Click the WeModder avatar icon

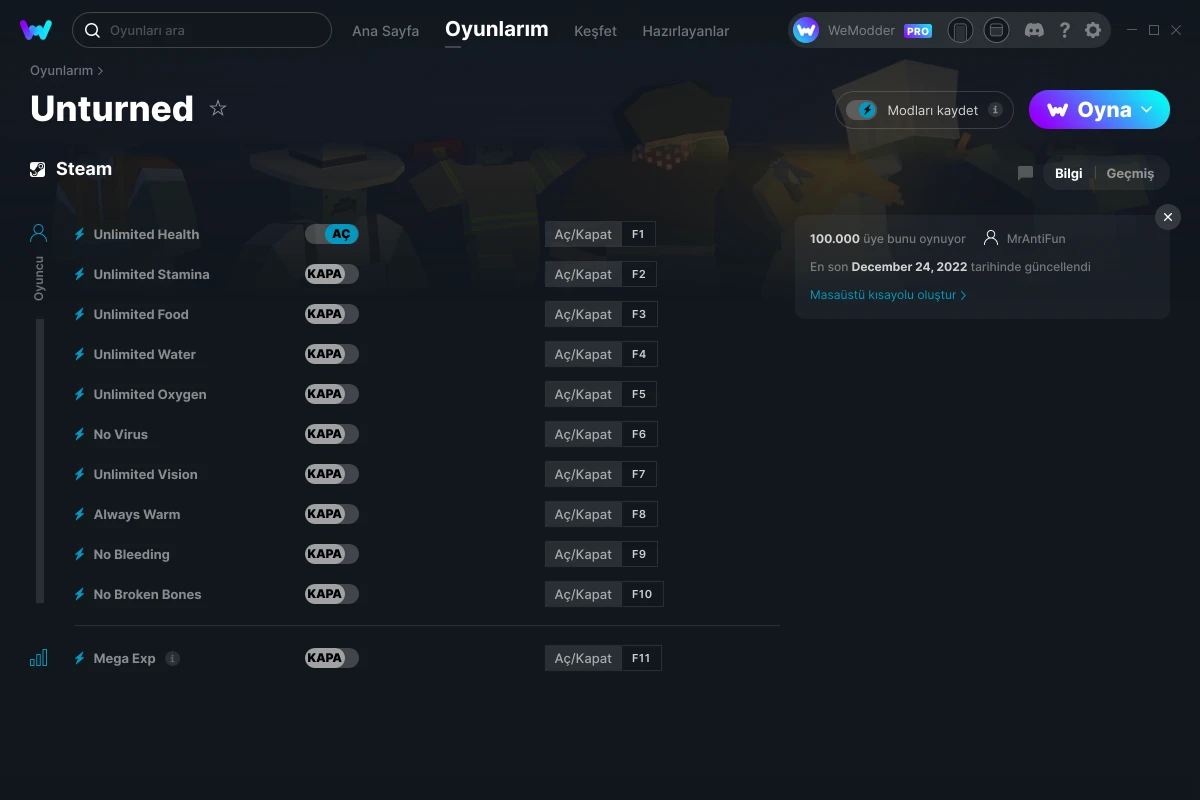click(806, 31)
